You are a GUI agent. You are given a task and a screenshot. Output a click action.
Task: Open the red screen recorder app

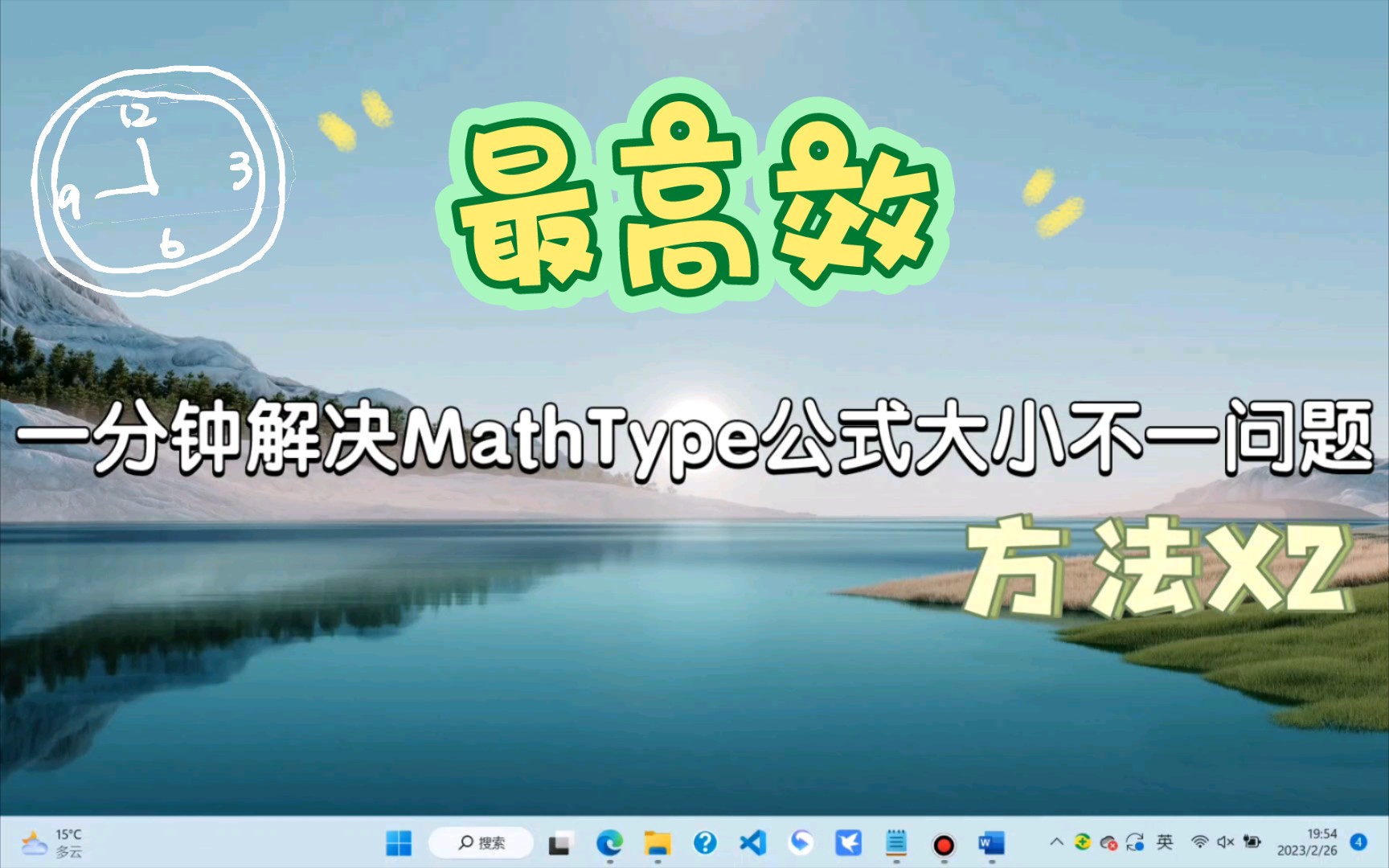tap(944, 845)
